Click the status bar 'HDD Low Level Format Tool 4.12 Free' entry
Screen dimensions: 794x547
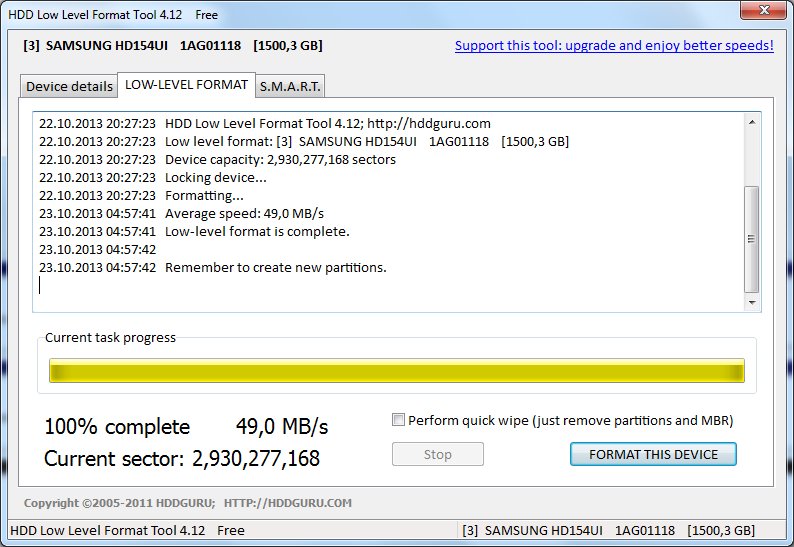(127, 530)
